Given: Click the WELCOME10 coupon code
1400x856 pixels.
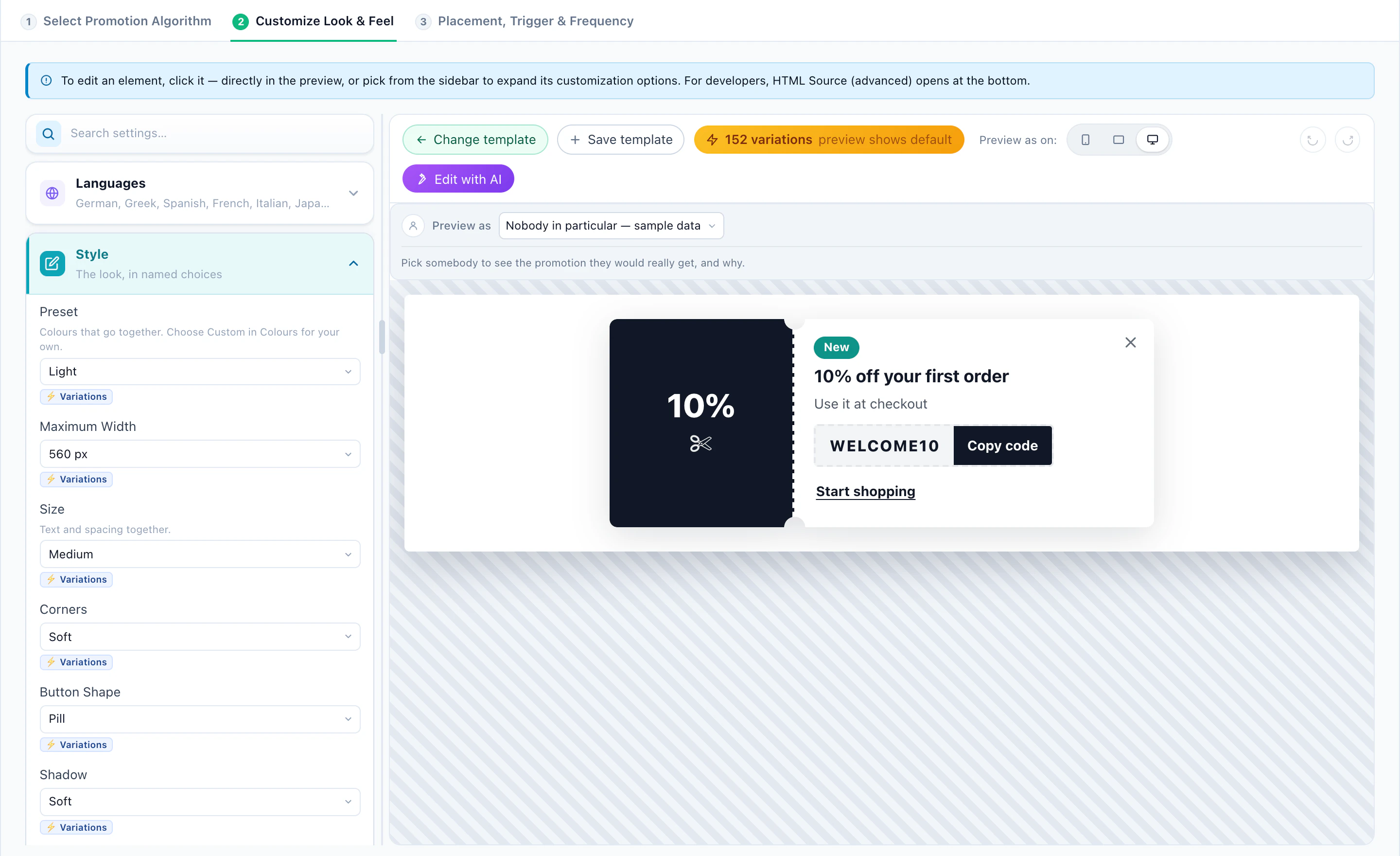Looking at the screenshot, I should [x=884, y=446].
